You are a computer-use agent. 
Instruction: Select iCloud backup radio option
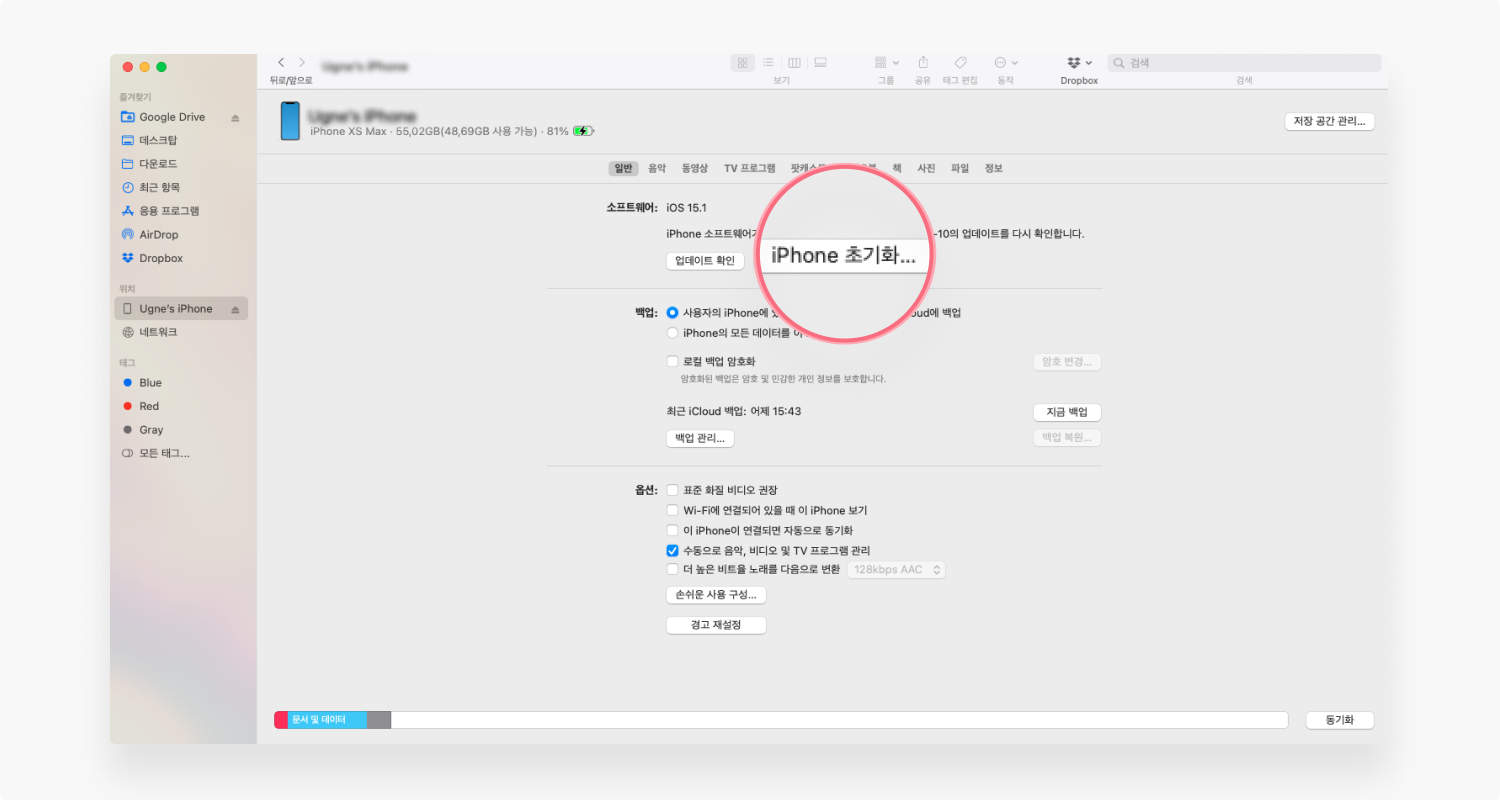click(672, 313)
